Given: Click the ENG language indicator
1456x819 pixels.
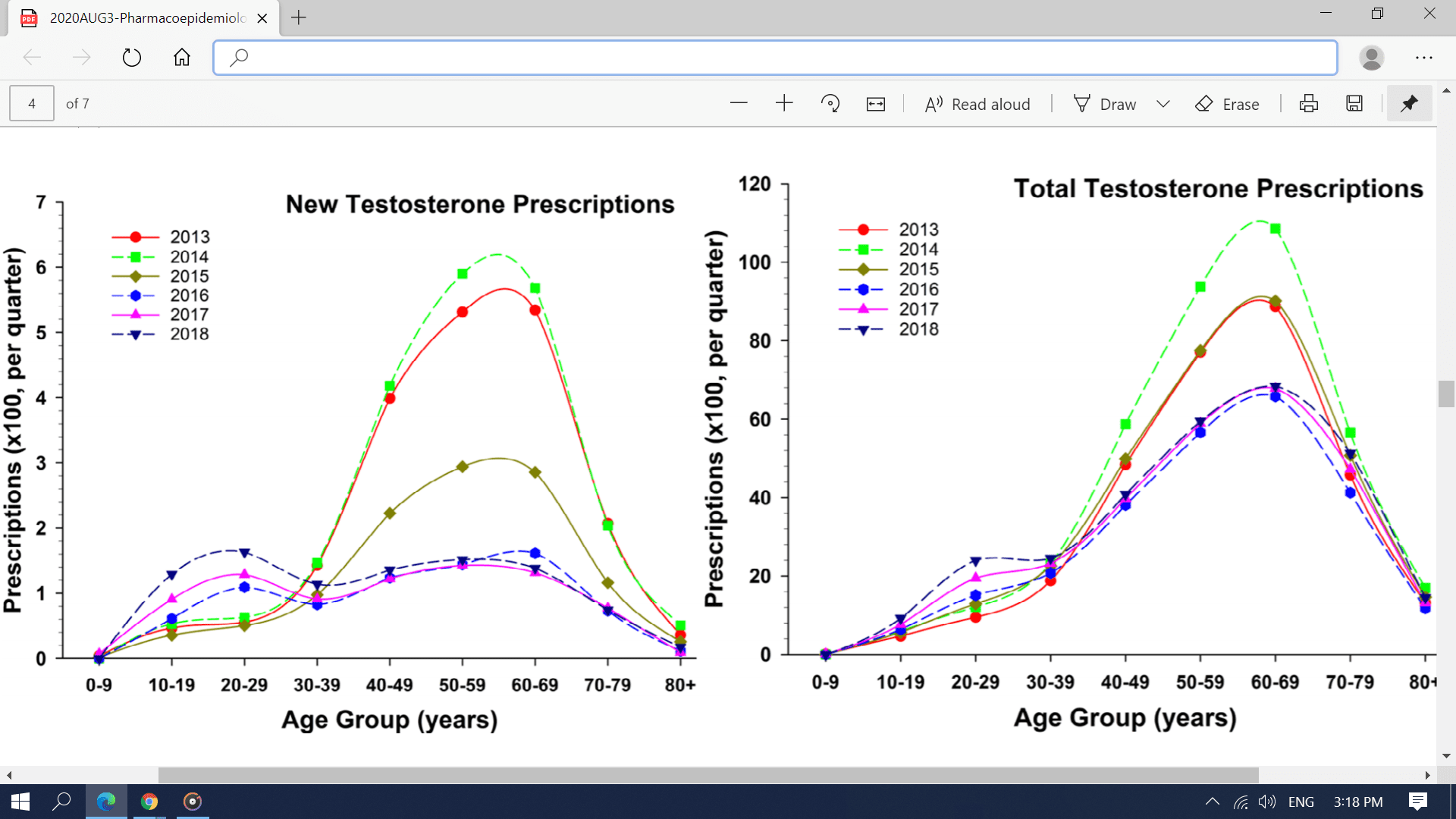Looking at the screenshot, I should click(1301, 802).
